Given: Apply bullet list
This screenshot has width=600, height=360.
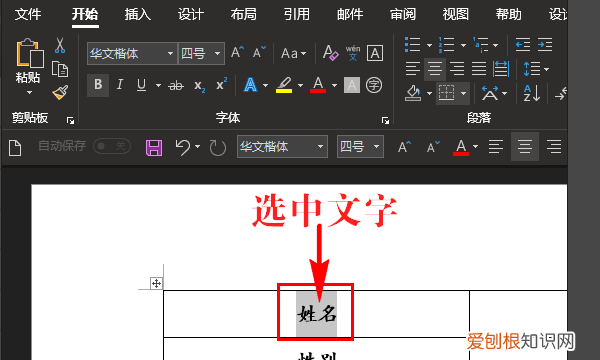Looking at the screenshot, I should (x=412, y=45).
